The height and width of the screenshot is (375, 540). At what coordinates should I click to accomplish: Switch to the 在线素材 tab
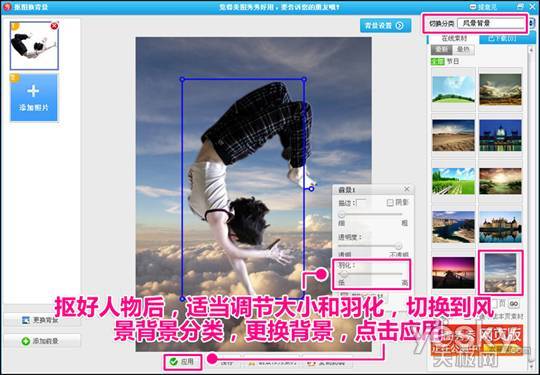(x=454, y=39)
